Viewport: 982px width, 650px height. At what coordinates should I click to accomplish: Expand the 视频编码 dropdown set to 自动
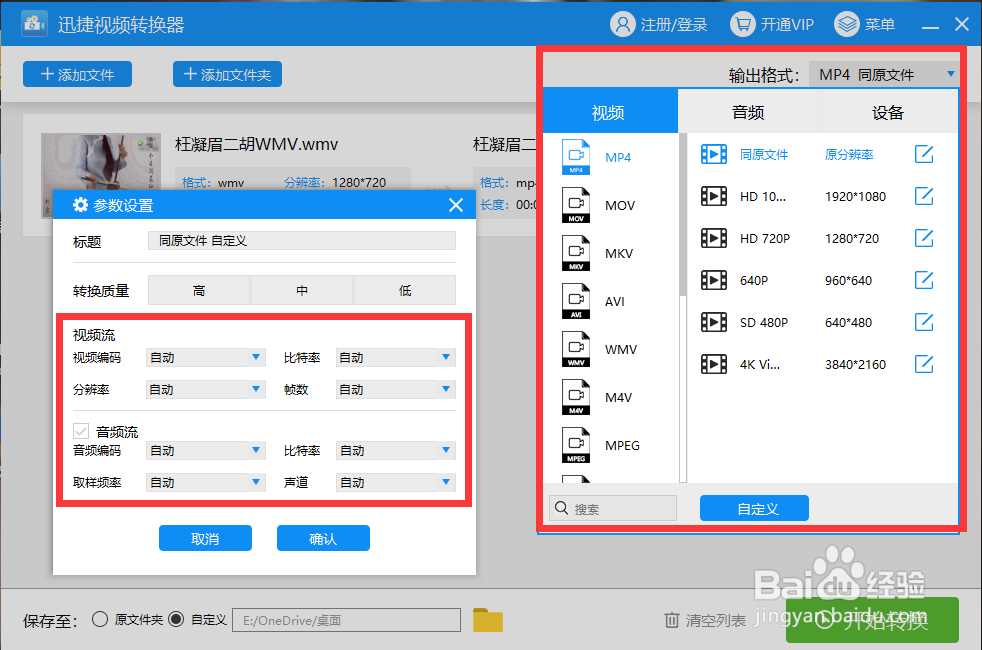tap(205, 357)
